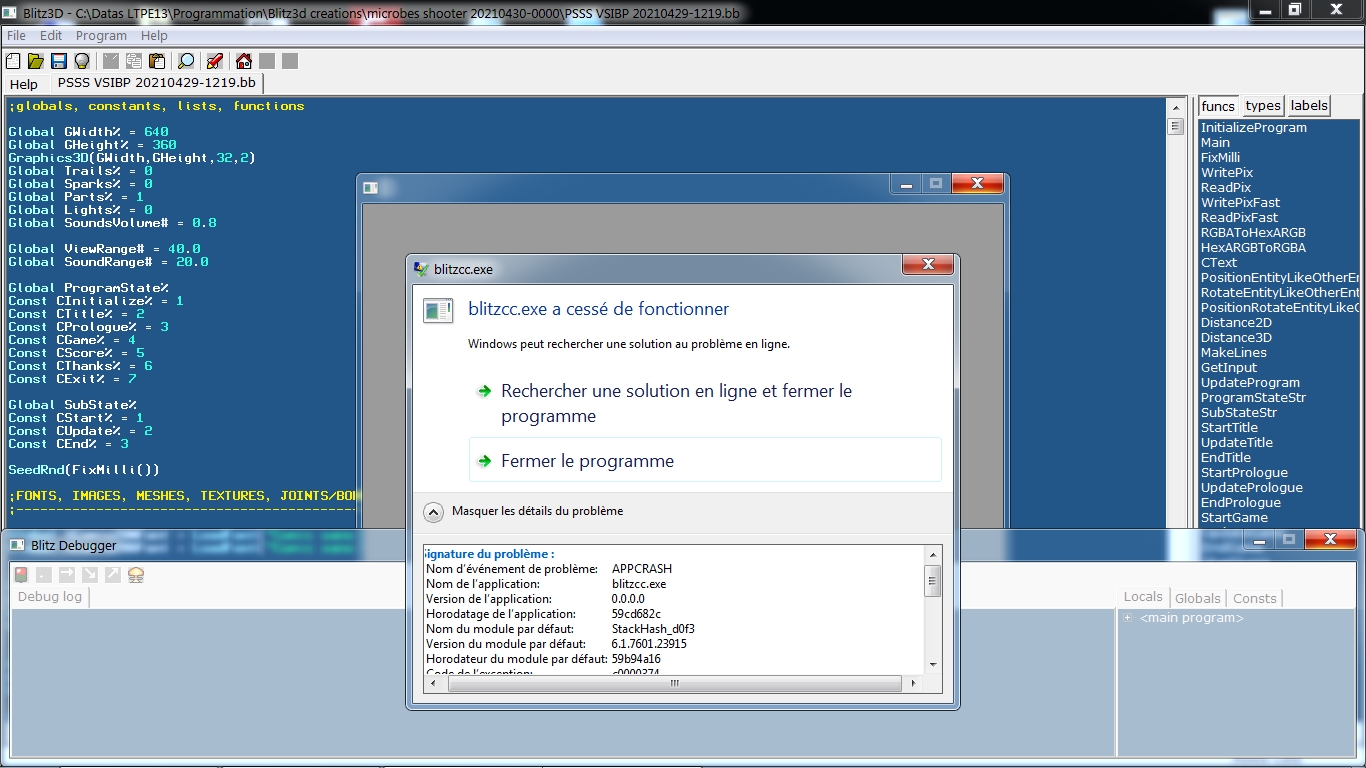Select FixMilli in the funcs list
The image size is (1366, 768).
click(1220, 158)
